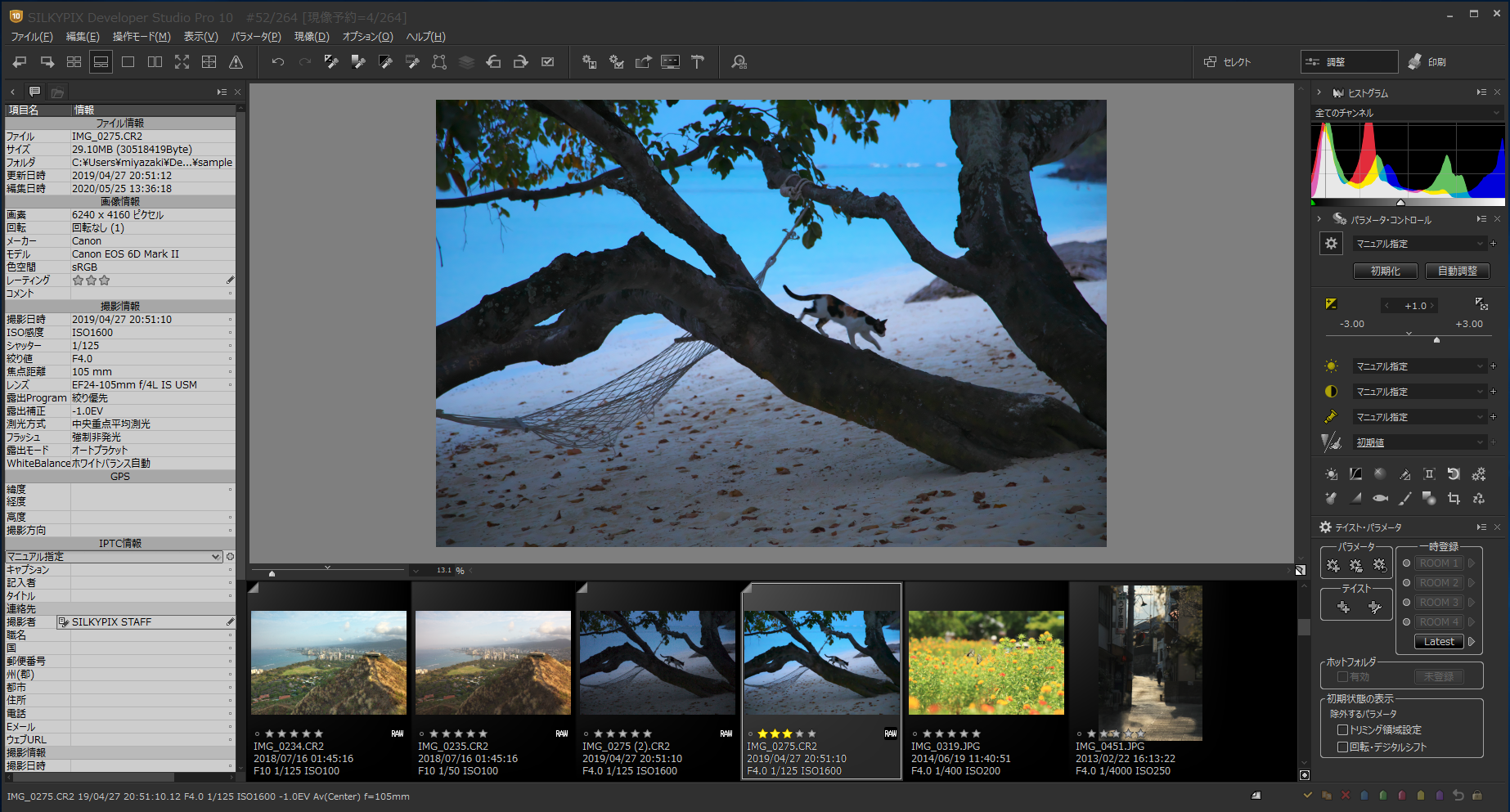Click the yellow color paint tube icon

pyautogui.click(x=1332, y=417)
